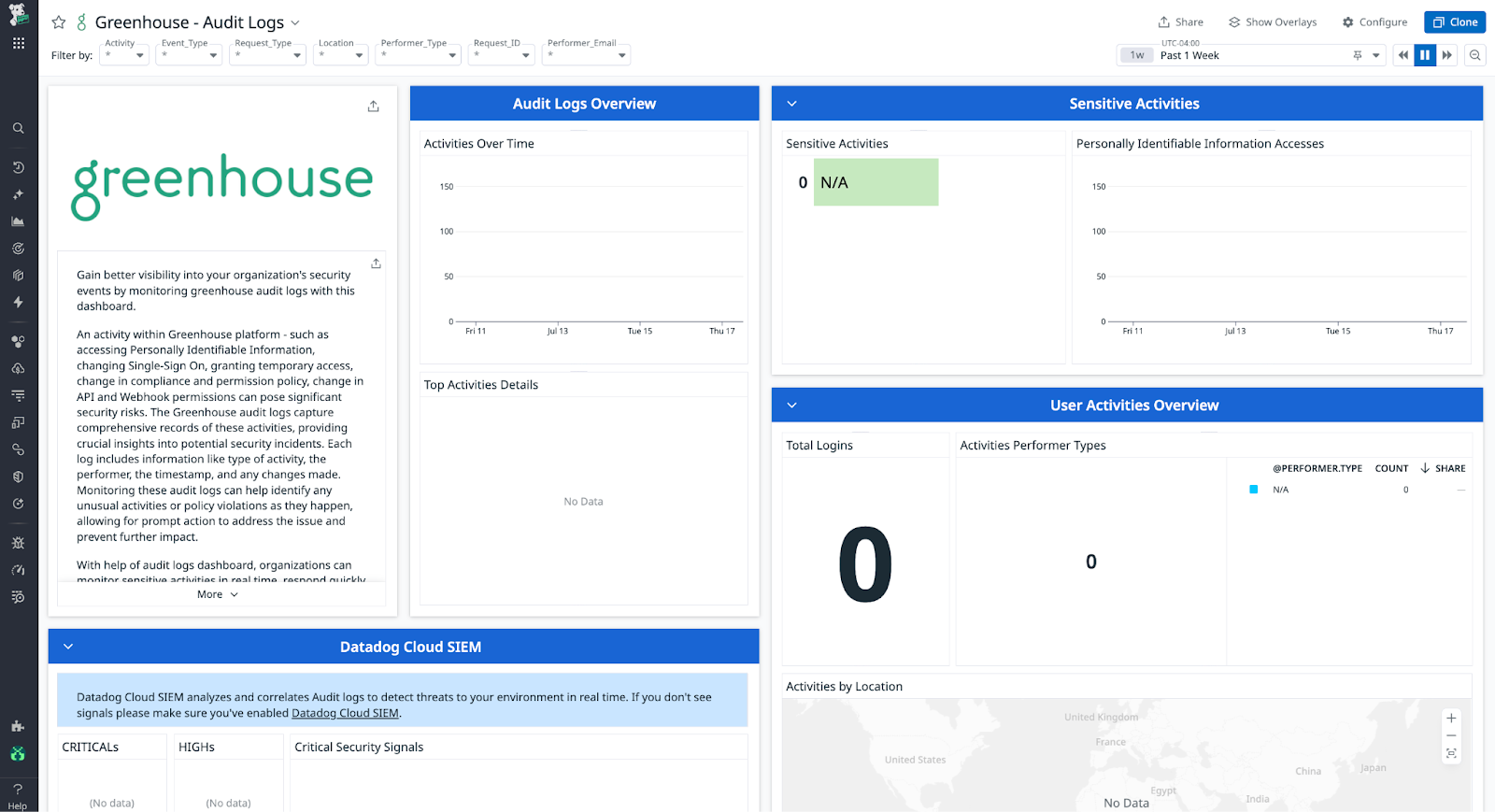Viewport: 1495px width, 812px height.
Task: Open the Location filter dropdown
Action: click(341, 55)
